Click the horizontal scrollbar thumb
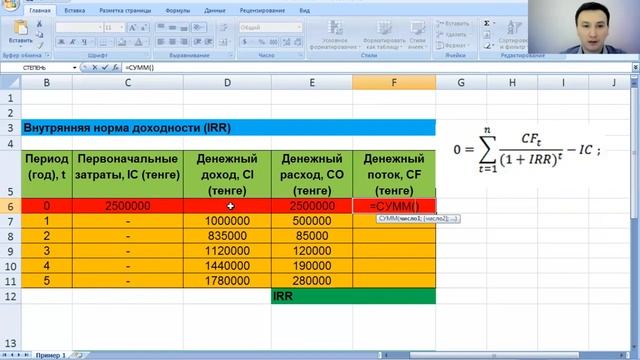 coord(494,356)
